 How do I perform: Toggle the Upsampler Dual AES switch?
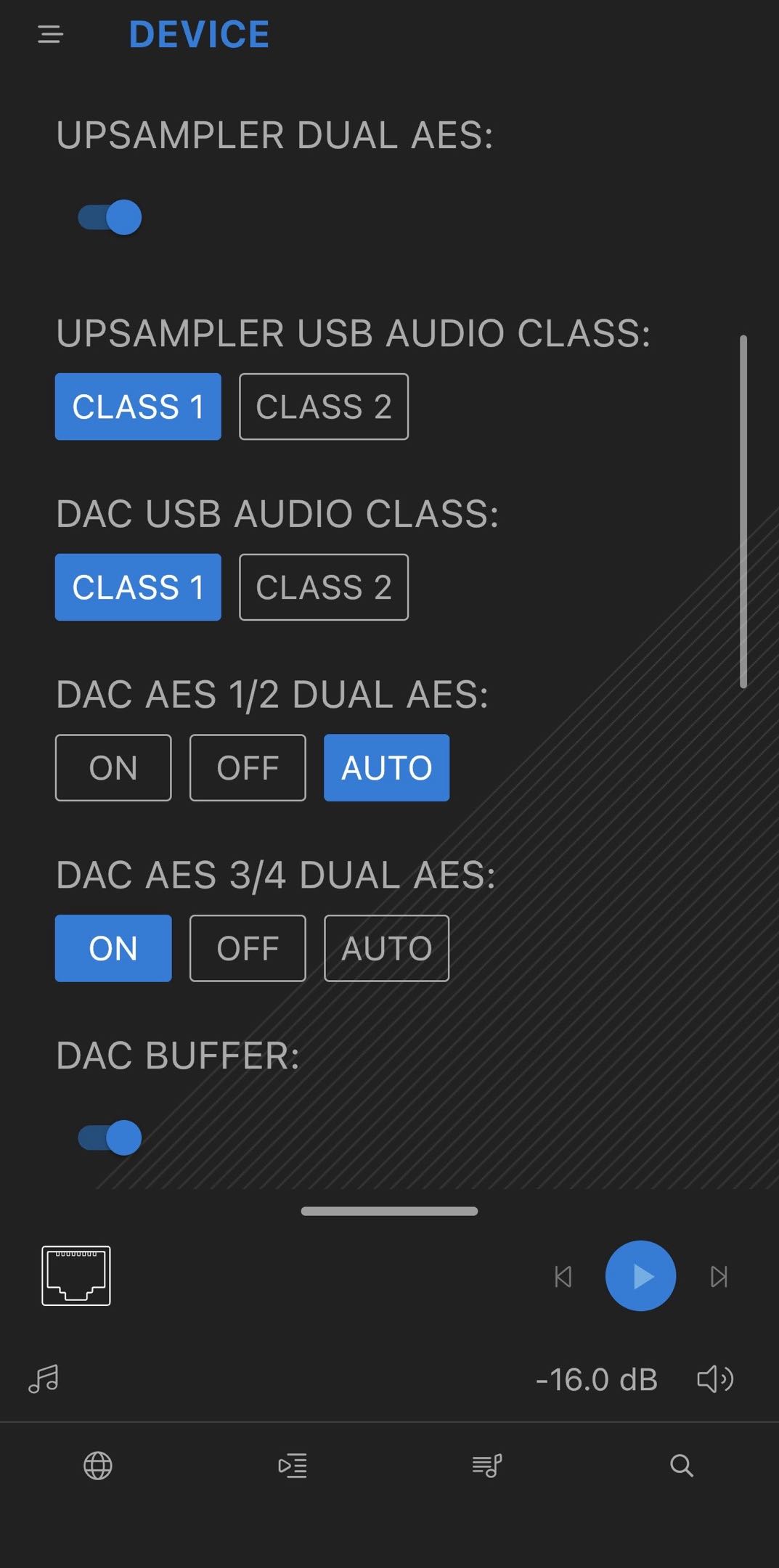(110, 217)
